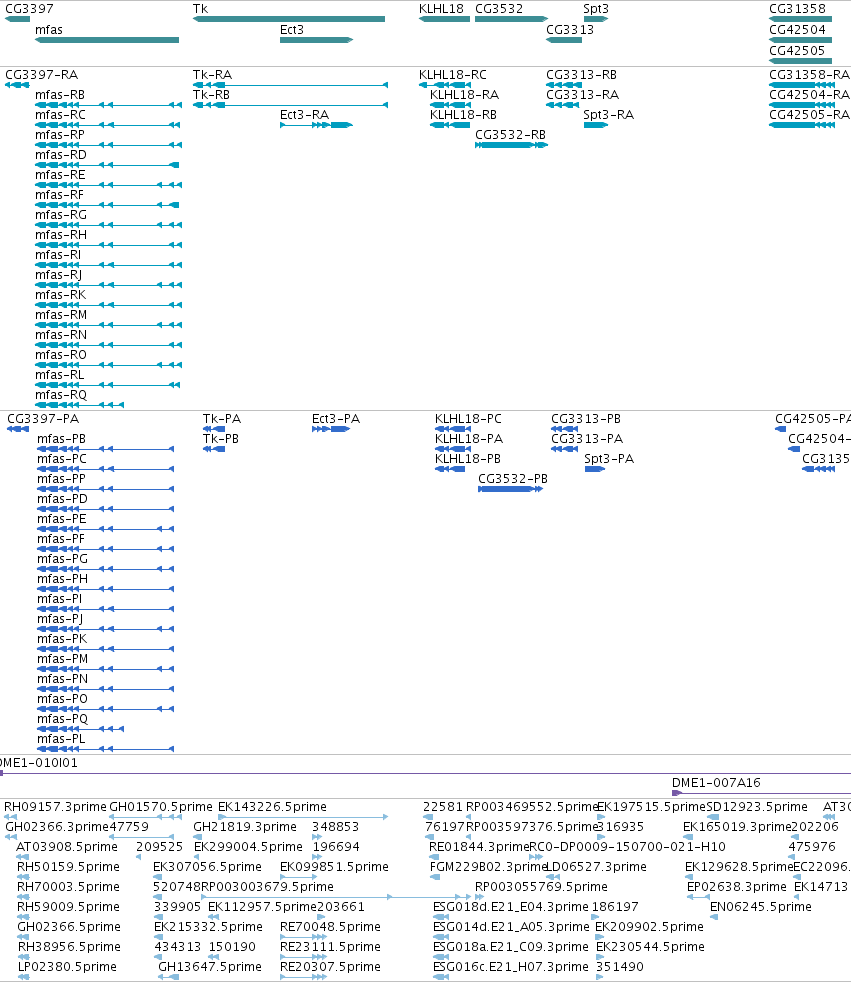Select the mfas-RK transcript
The image size is (851, 982).
tap(108, 306)
